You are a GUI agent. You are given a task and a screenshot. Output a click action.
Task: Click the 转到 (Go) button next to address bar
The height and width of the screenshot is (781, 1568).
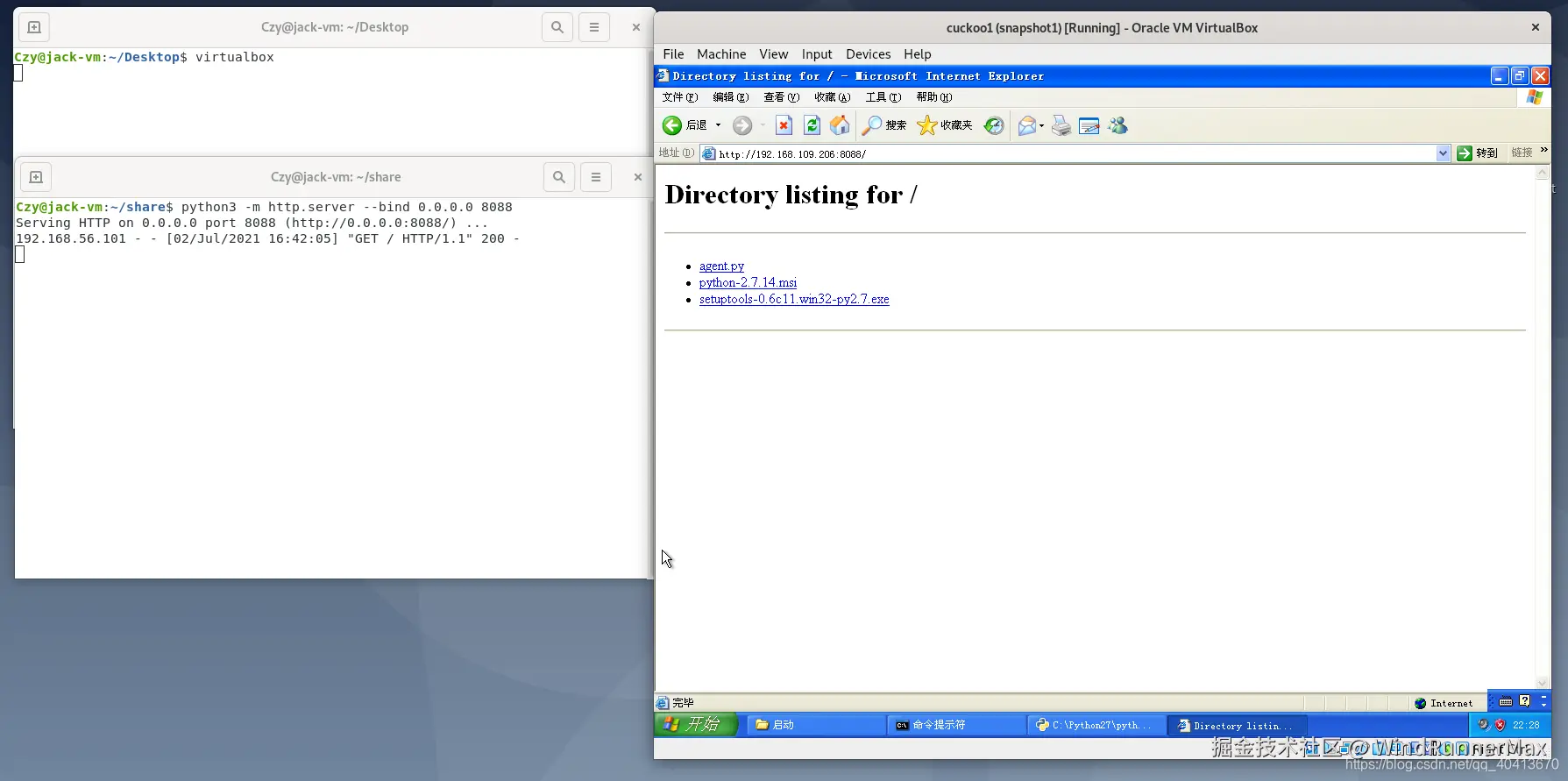pos(1478,153)
